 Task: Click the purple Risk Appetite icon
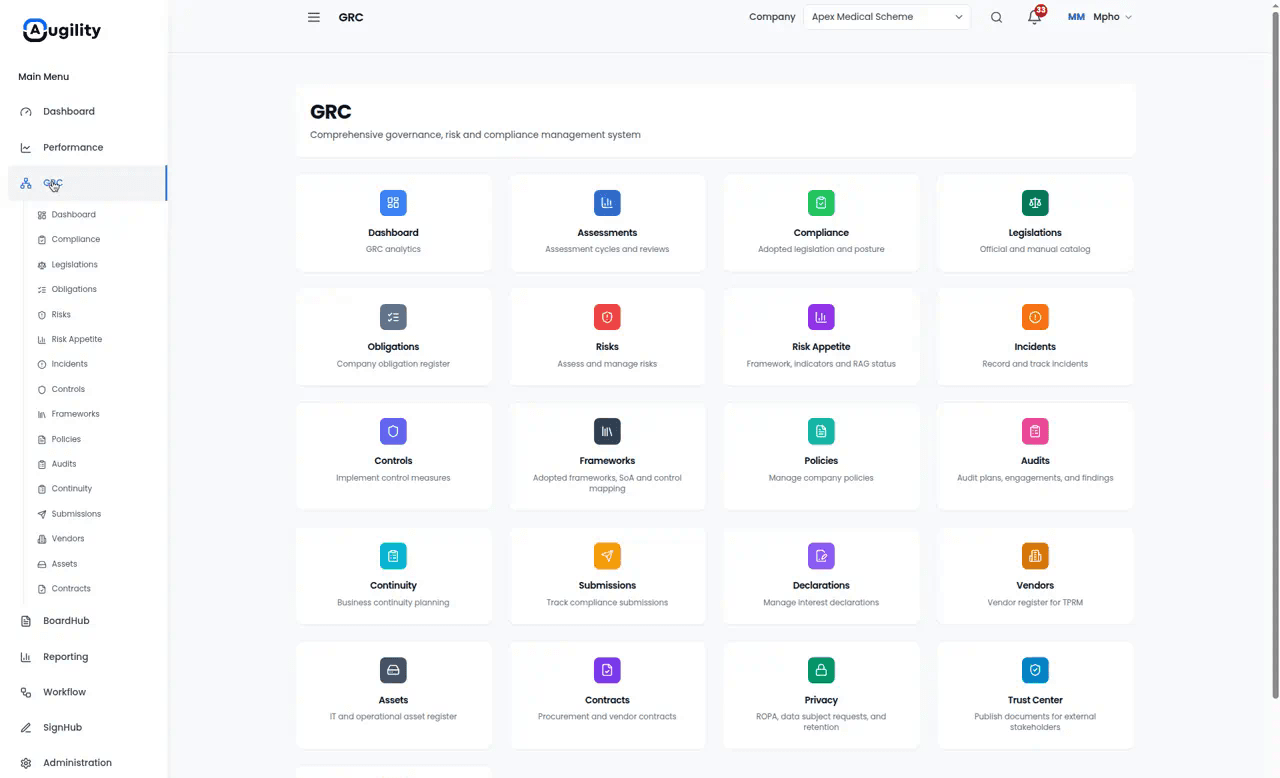pyautogui.click(x=821, y=317)
